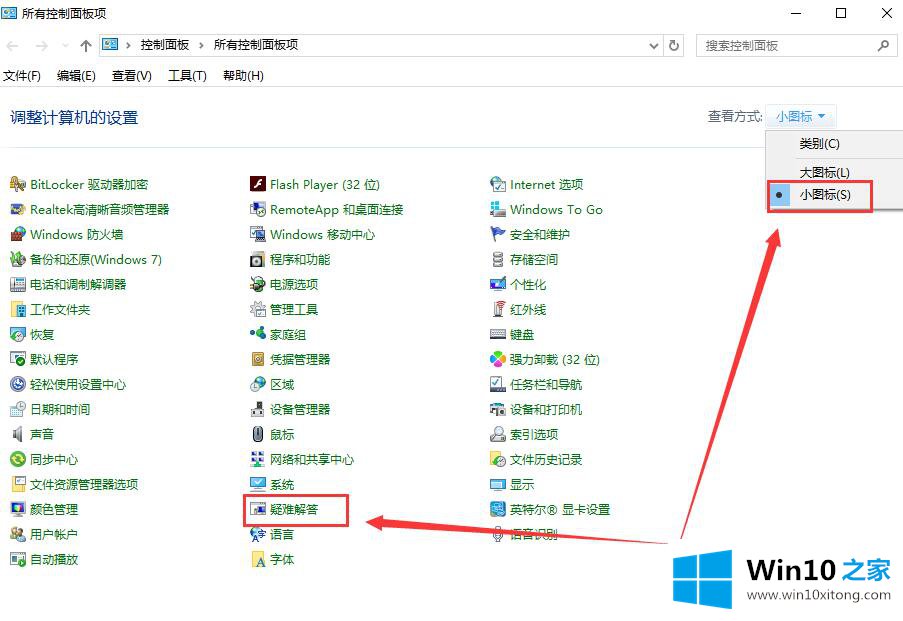This screenshot has width=903, height=621.
Task: Click the 设备管理器 icon
Action: (257, 410)
